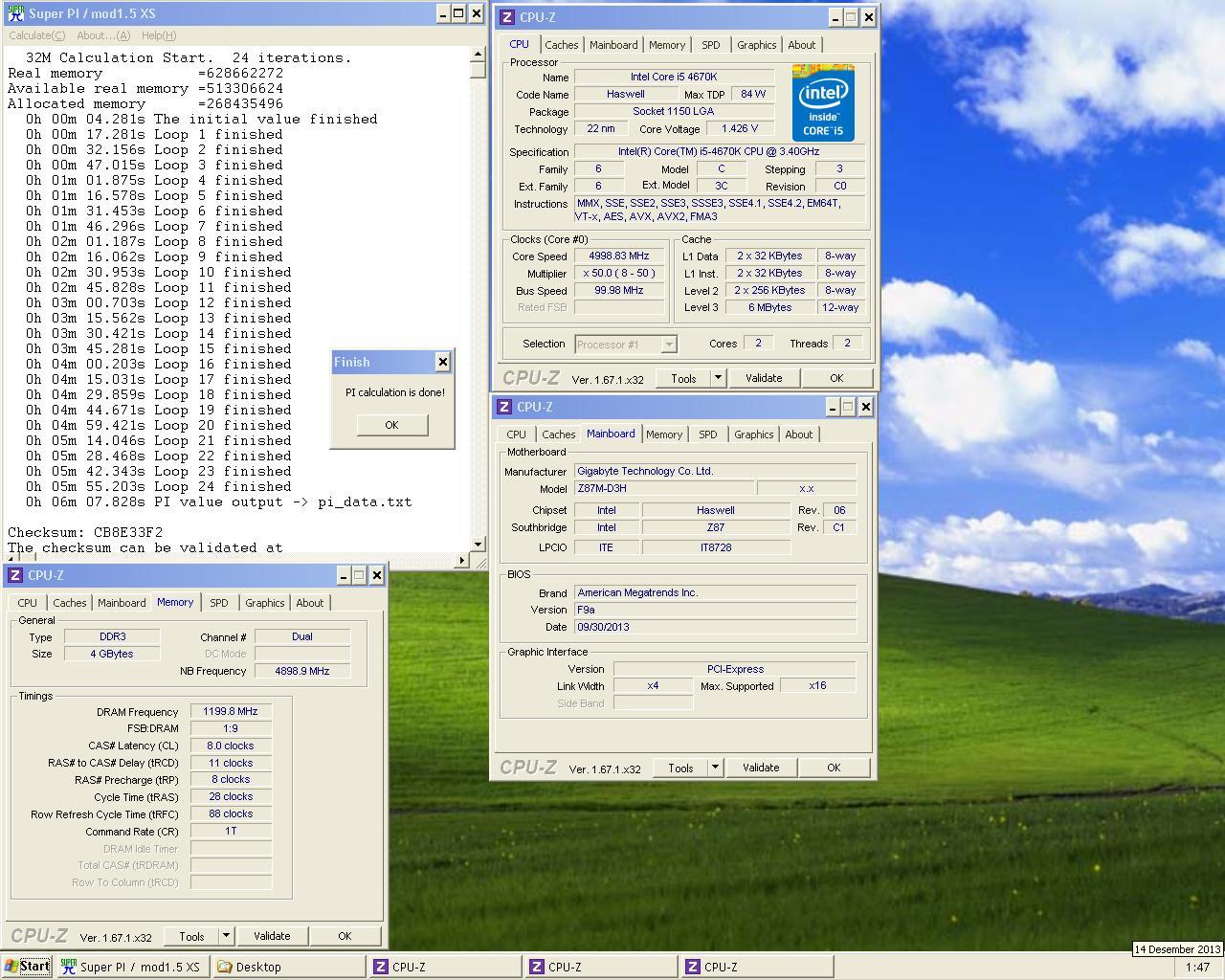This screenshot has height=980, width=1225.
Task: Switch to SPD tab in processor window
Action: pyautogui.click(x=711, y=45)
